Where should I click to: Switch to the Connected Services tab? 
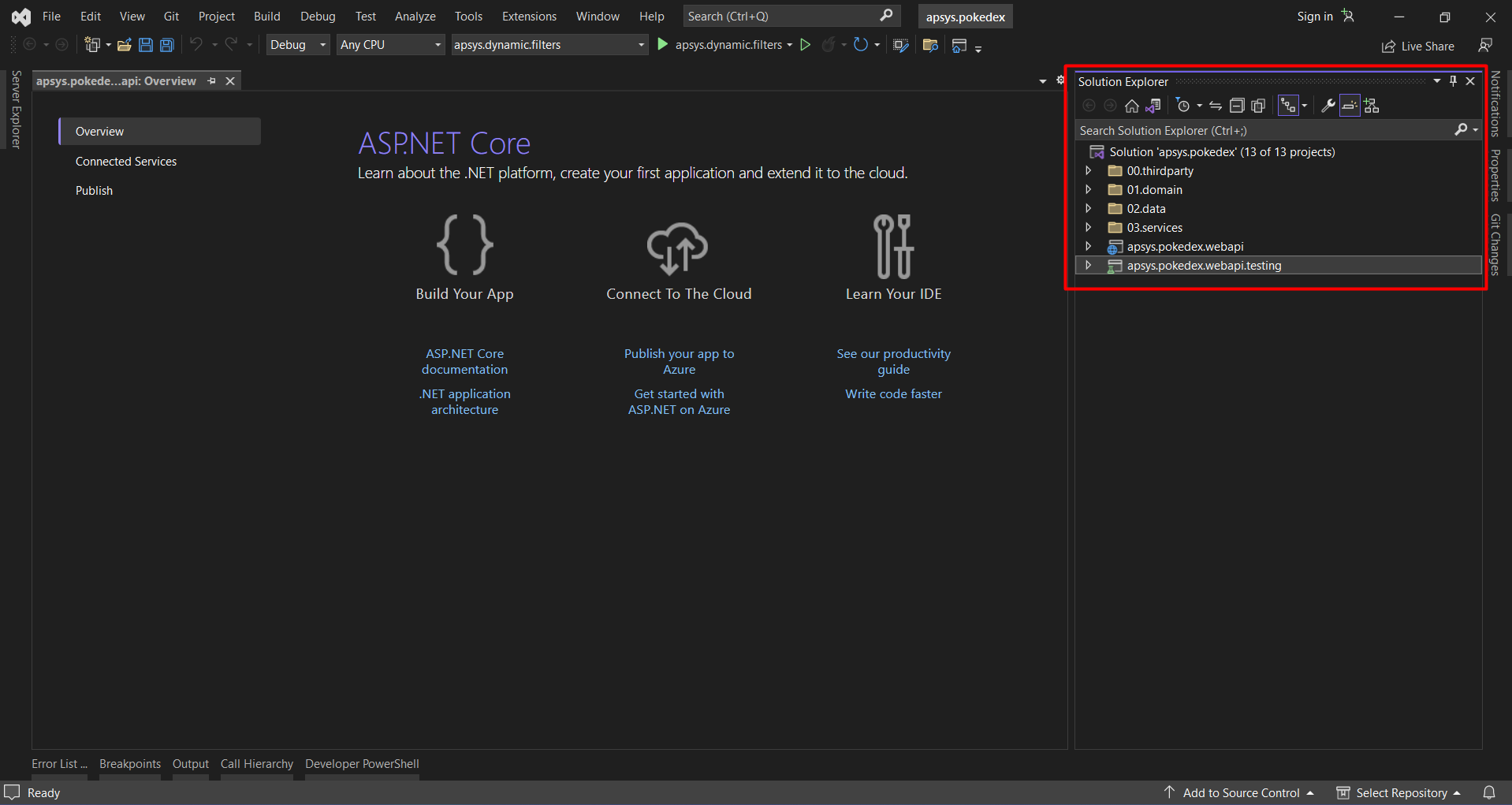click(126, 162)
